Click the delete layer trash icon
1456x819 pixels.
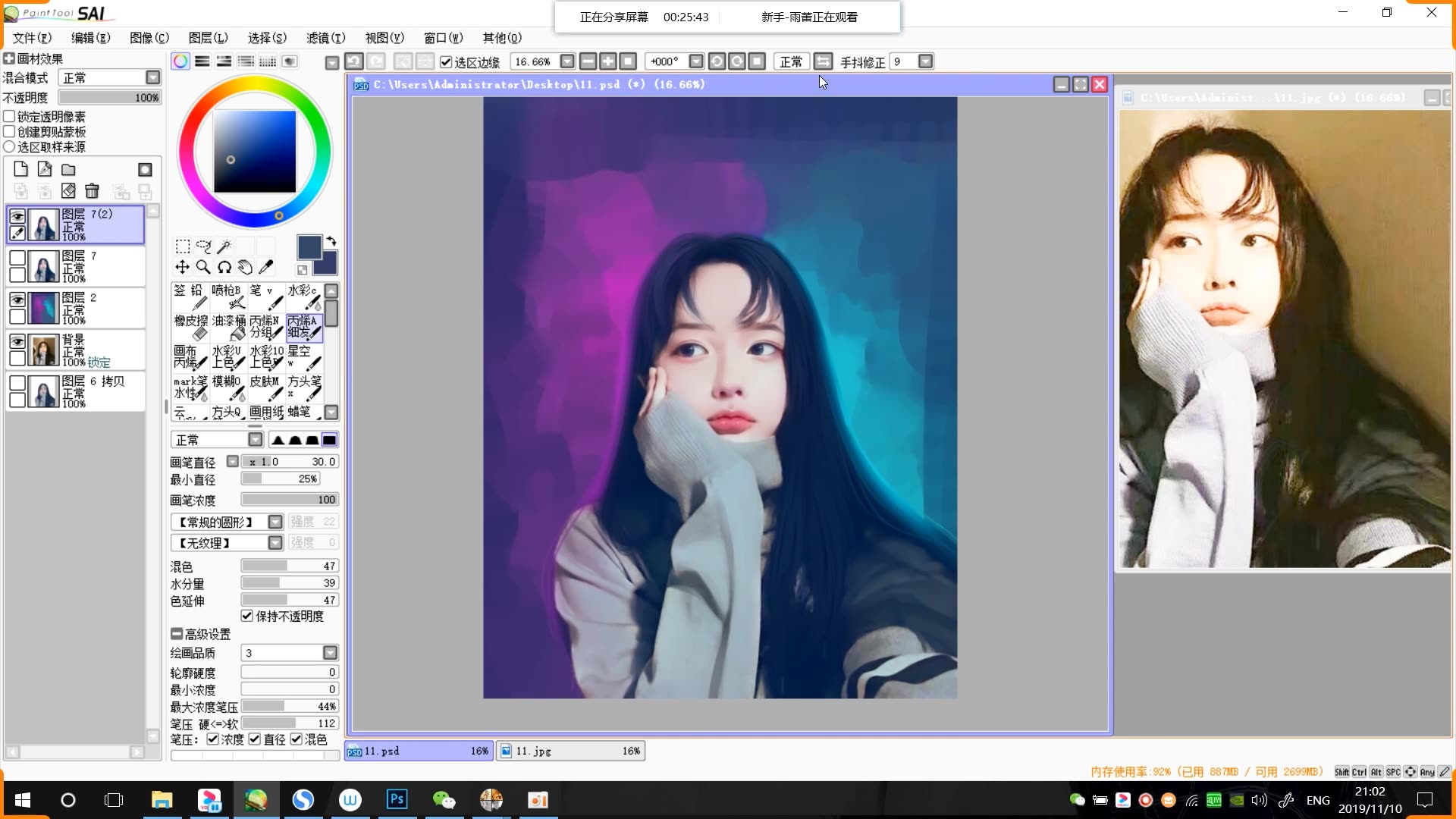pyautogui.click(x=92, y=191)
